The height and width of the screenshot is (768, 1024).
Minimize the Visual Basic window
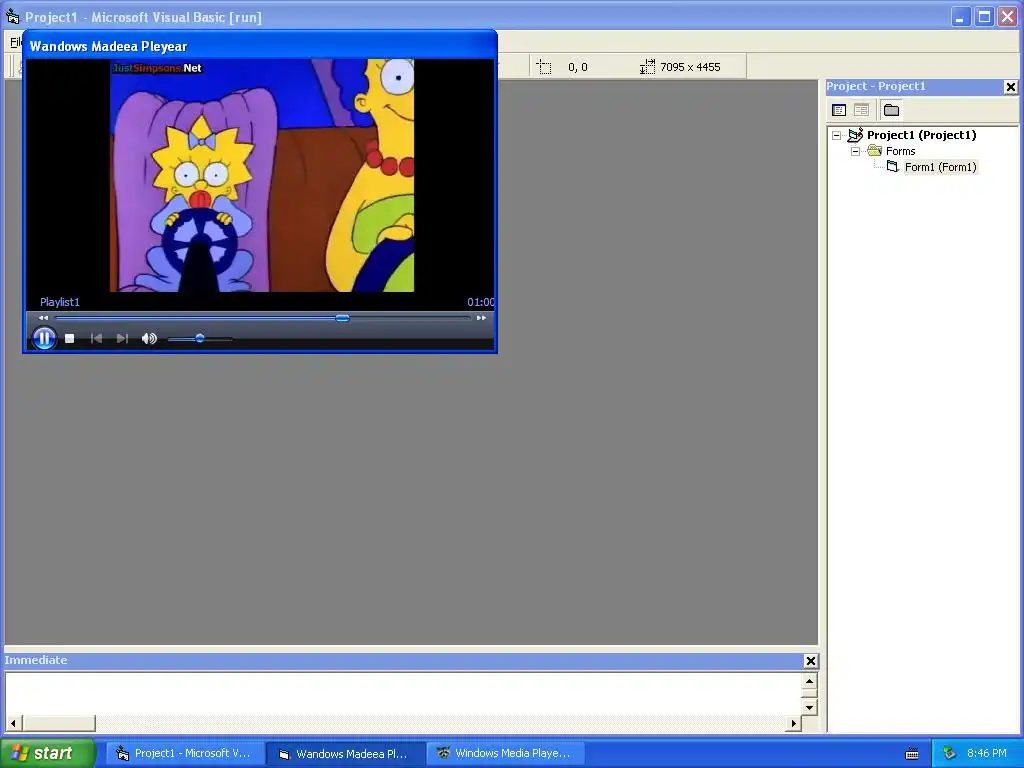959,17
